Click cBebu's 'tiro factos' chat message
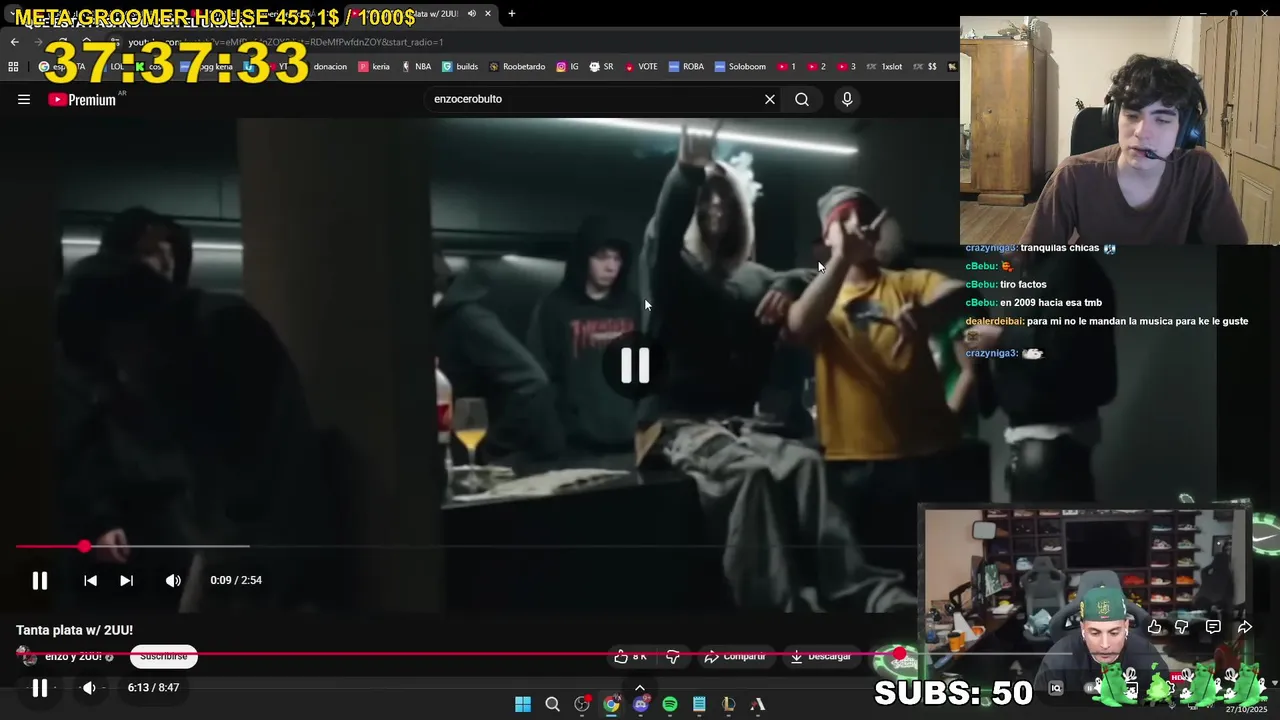The height and width of the screenshot is (720, 1280). pos(1005,284)
